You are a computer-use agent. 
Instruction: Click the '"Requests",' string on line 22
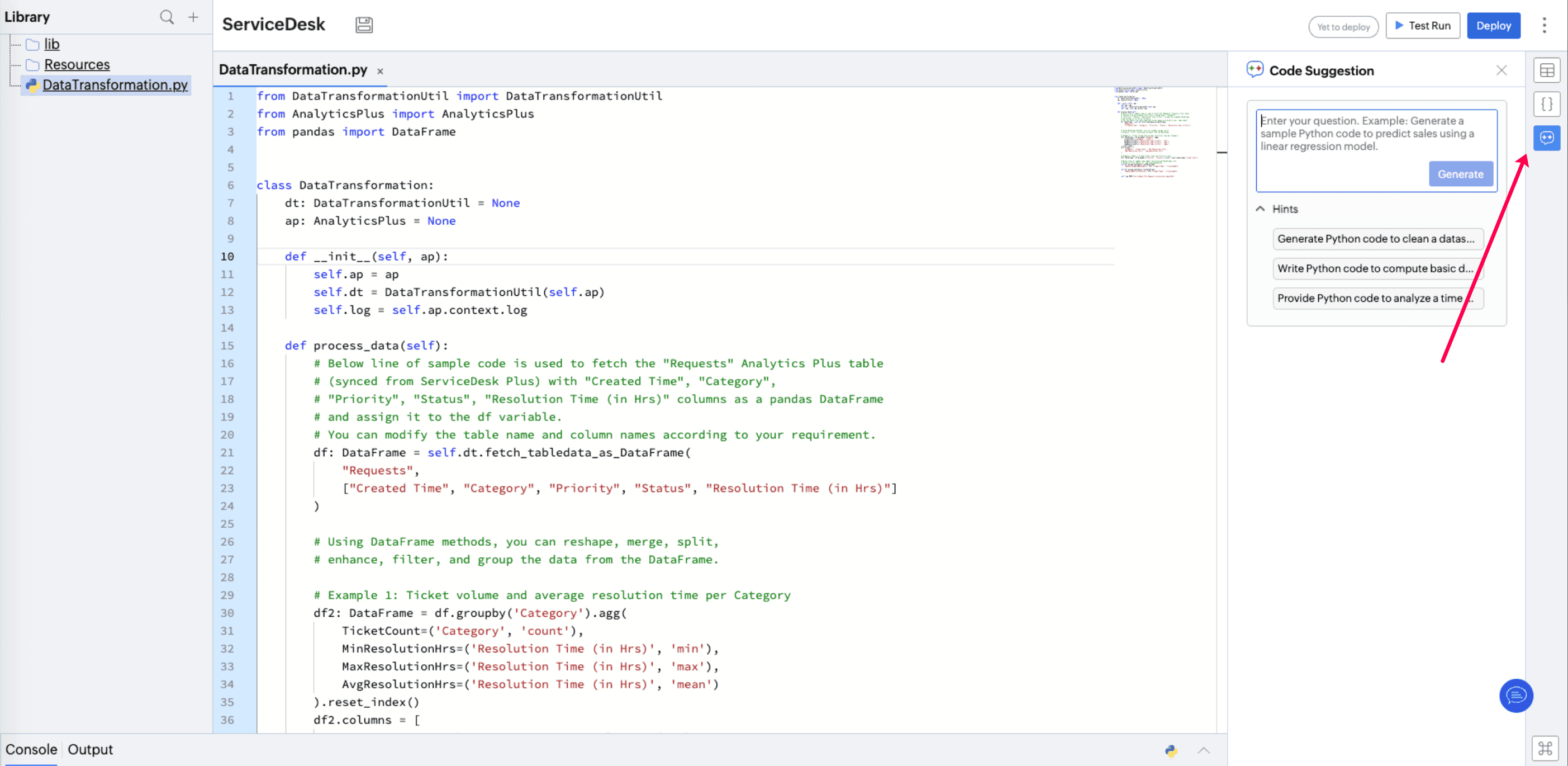click(380, 470)
